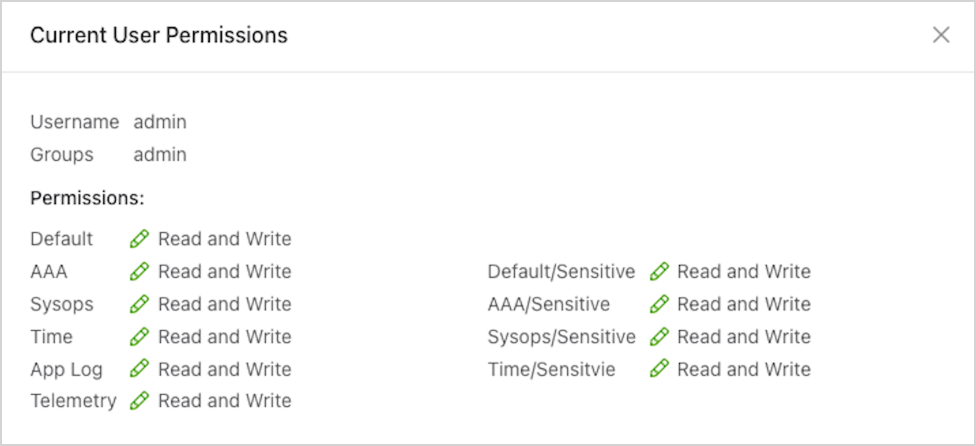Click the Username value admin
Image resolution: width=976 pixels, height=446 pixels.
click(x=160, y=122)
